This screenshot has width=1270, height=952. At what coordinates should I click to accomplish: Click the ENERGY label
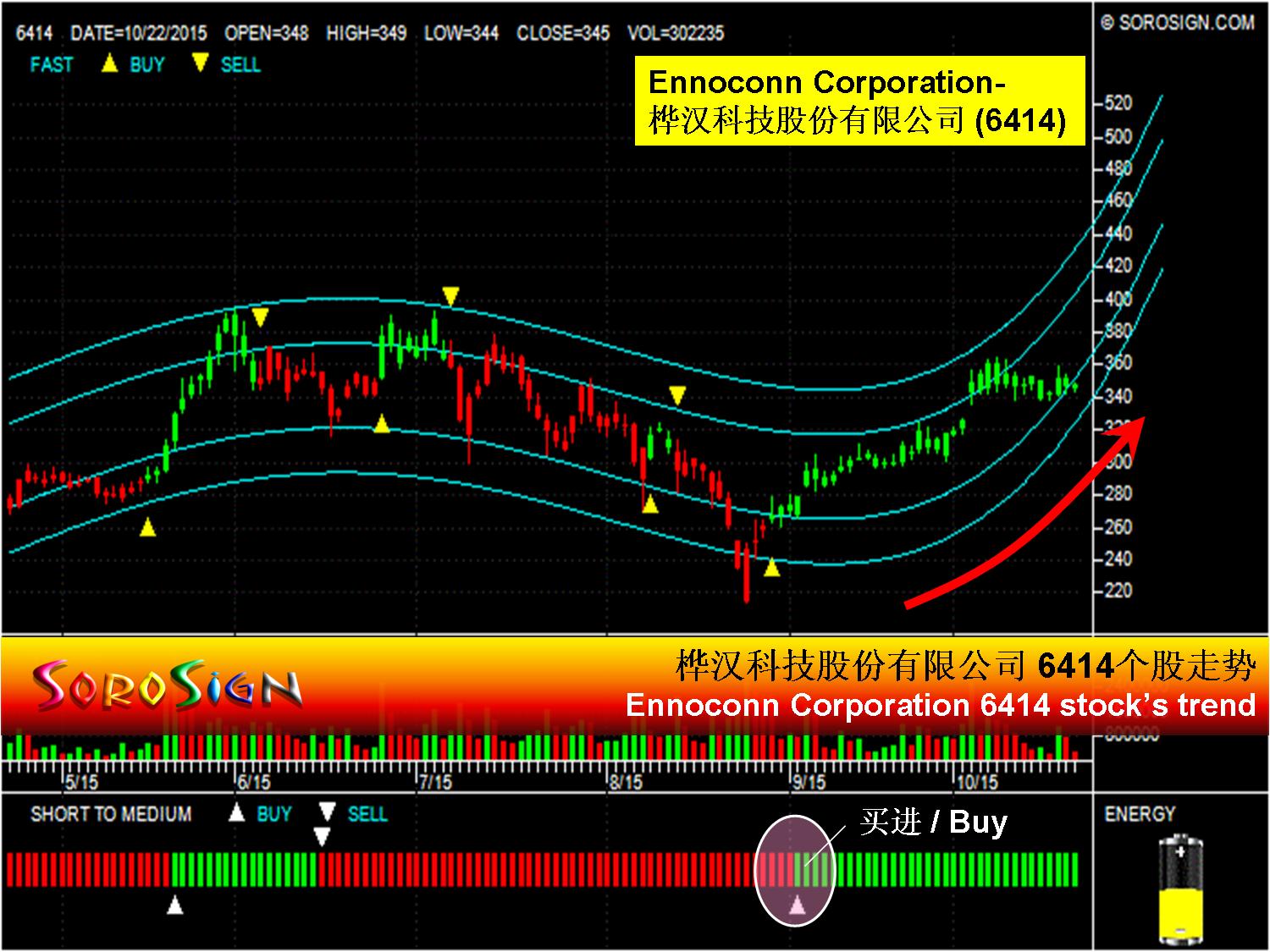[x=1140, y=814]
